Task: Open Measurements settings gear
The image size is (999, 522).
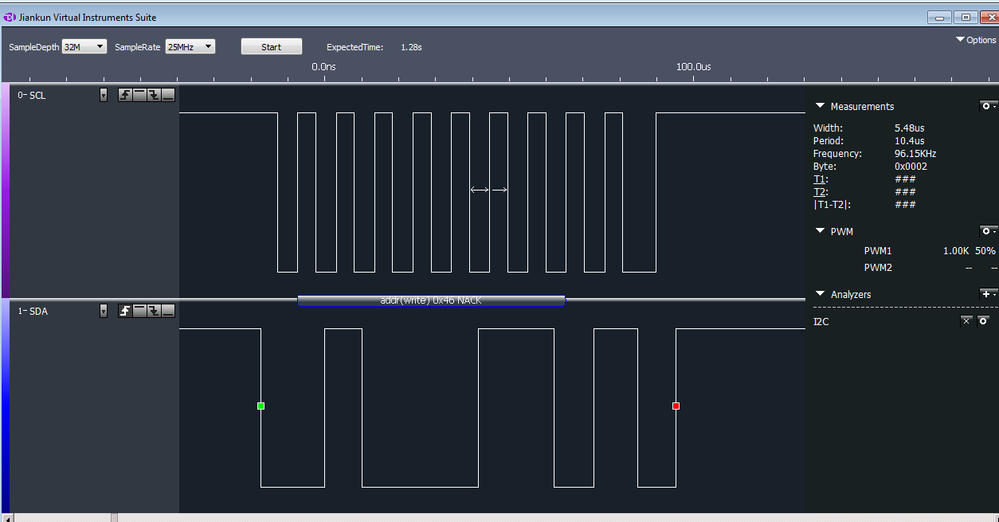Action: pos(988,106)
